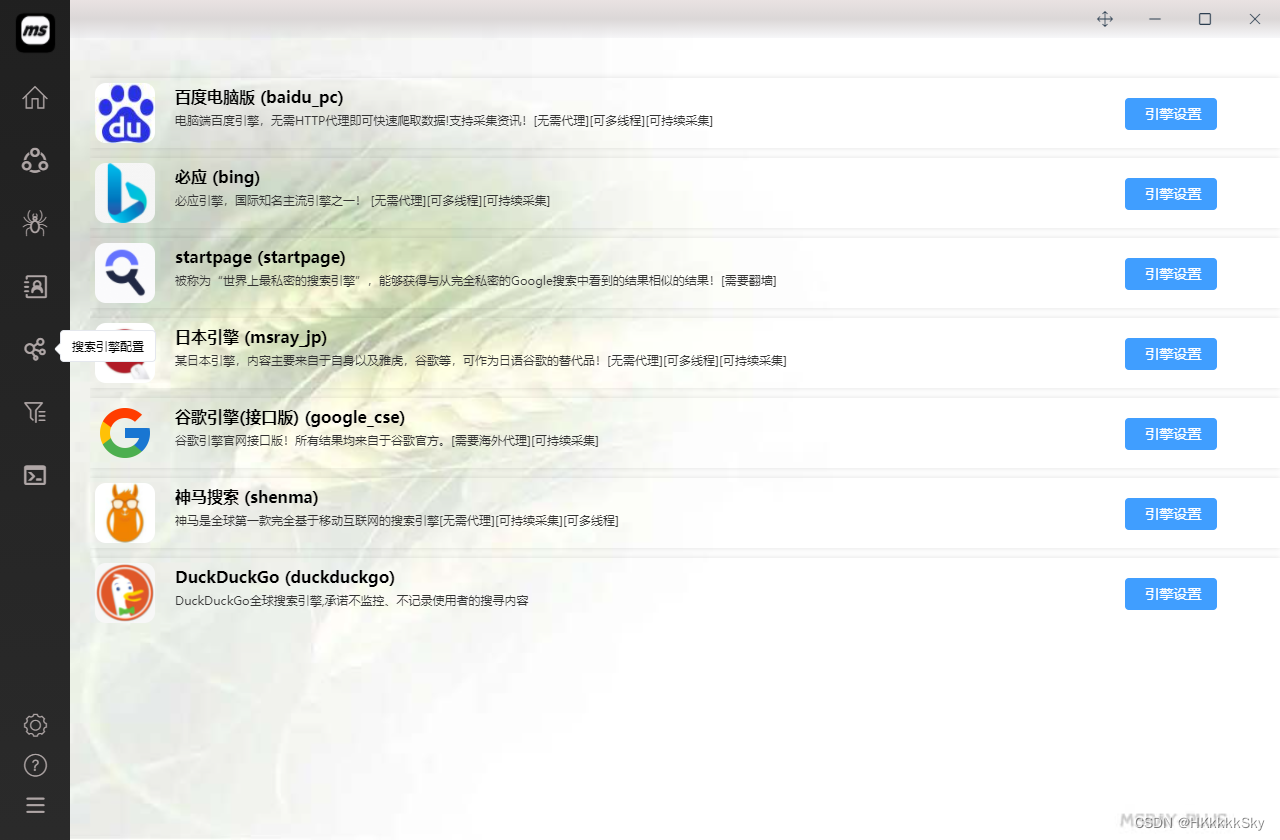Open 引擎设置 for bing
The height and width of the screenshot is (840, 1280).
tap(1171, 194)
